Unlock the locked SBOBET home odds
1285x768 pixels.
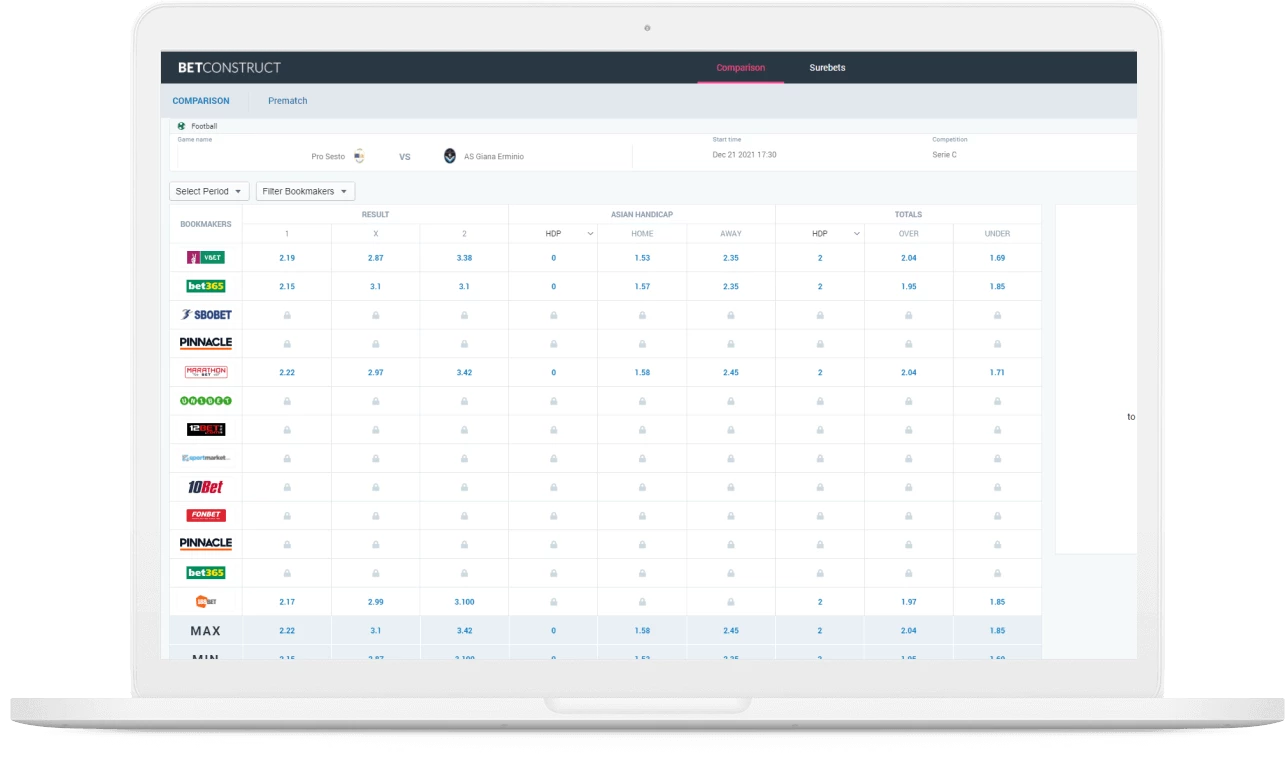(x=641, y=314)
